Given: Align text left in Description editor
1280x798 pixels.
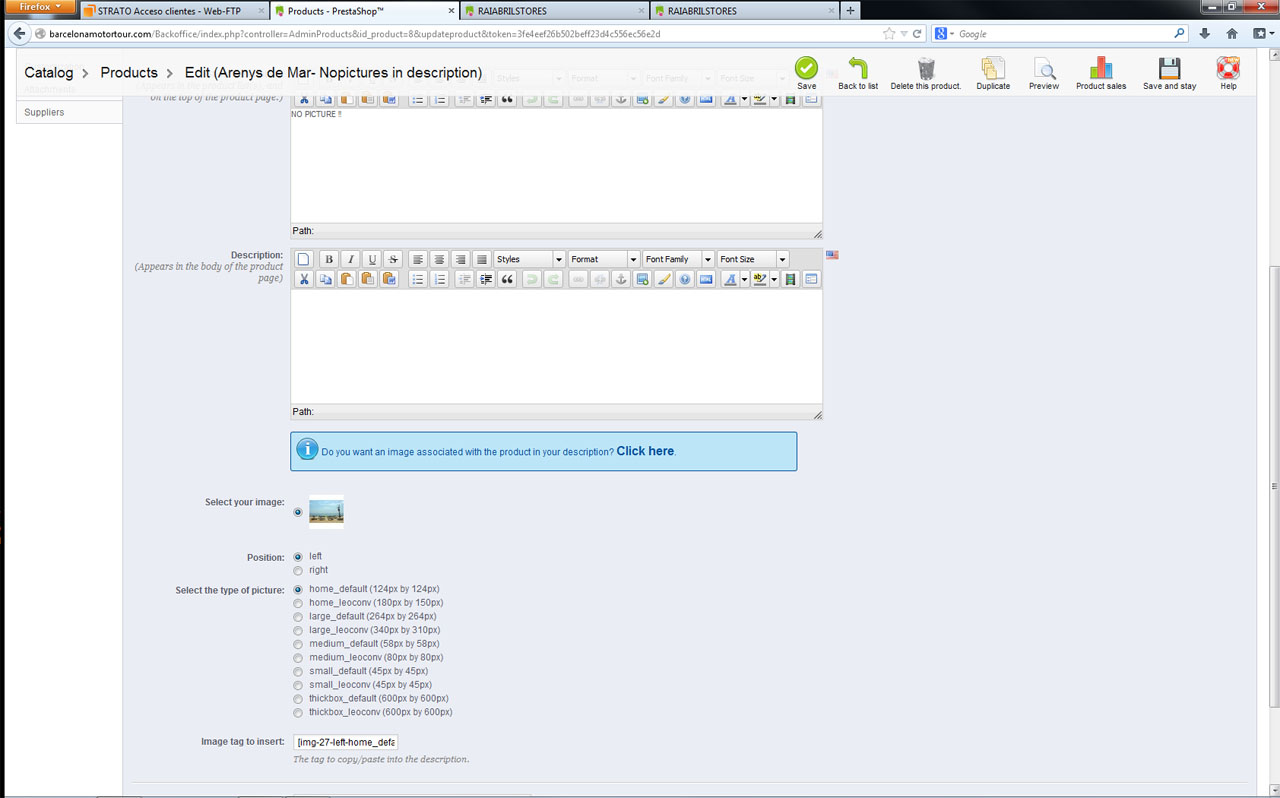Looking at the screenshot, I should click(418, 259).
